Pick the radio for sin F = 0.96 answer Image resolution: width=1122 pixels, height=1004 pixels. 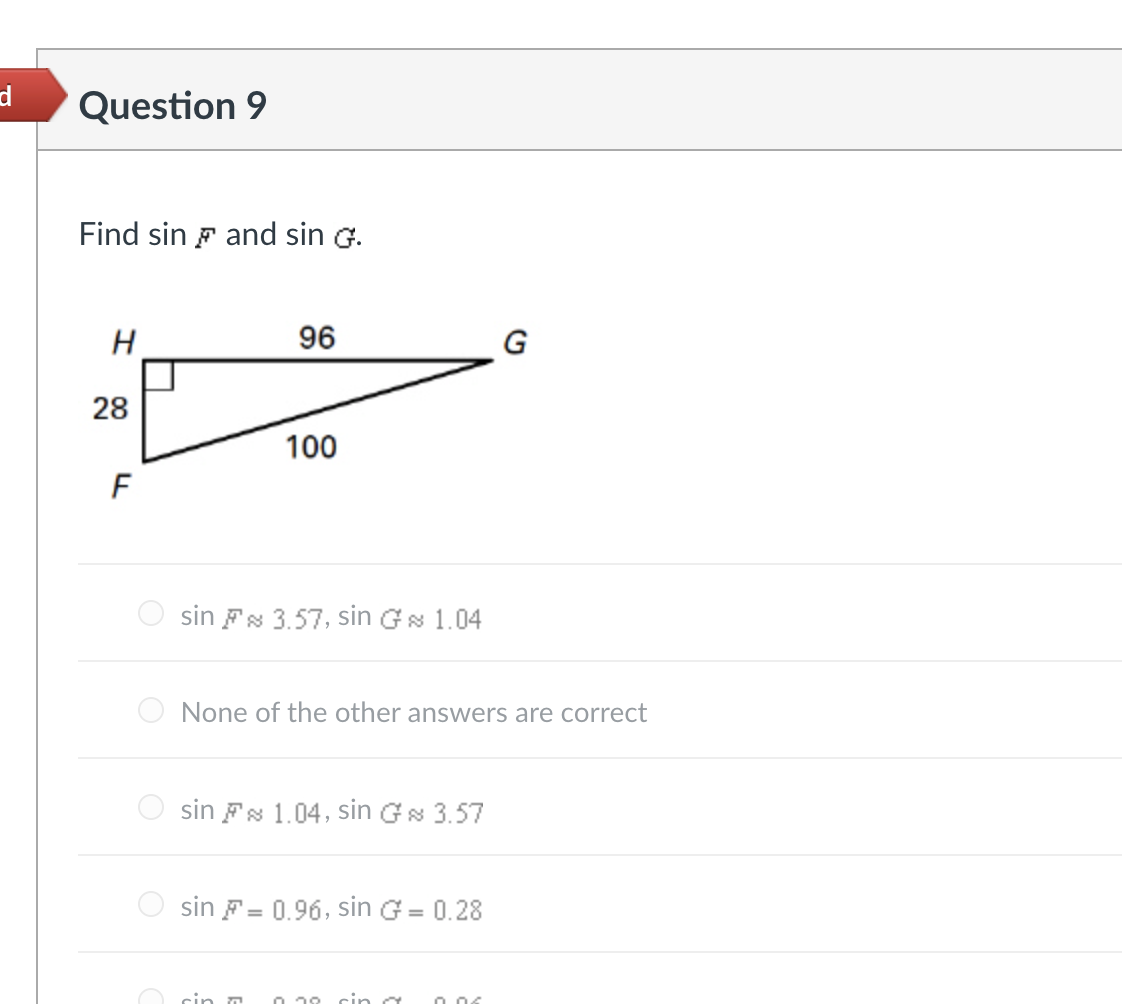coord(150,905)
